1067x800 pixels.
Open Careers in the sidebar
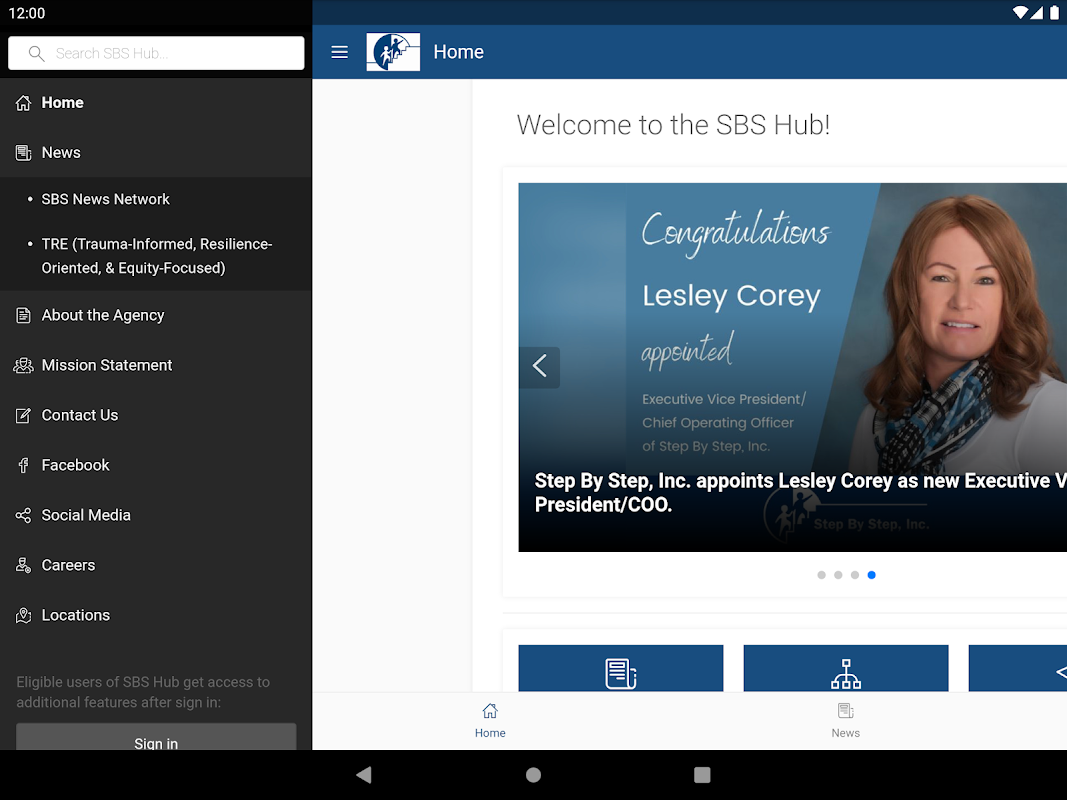(x=156, y=565)
